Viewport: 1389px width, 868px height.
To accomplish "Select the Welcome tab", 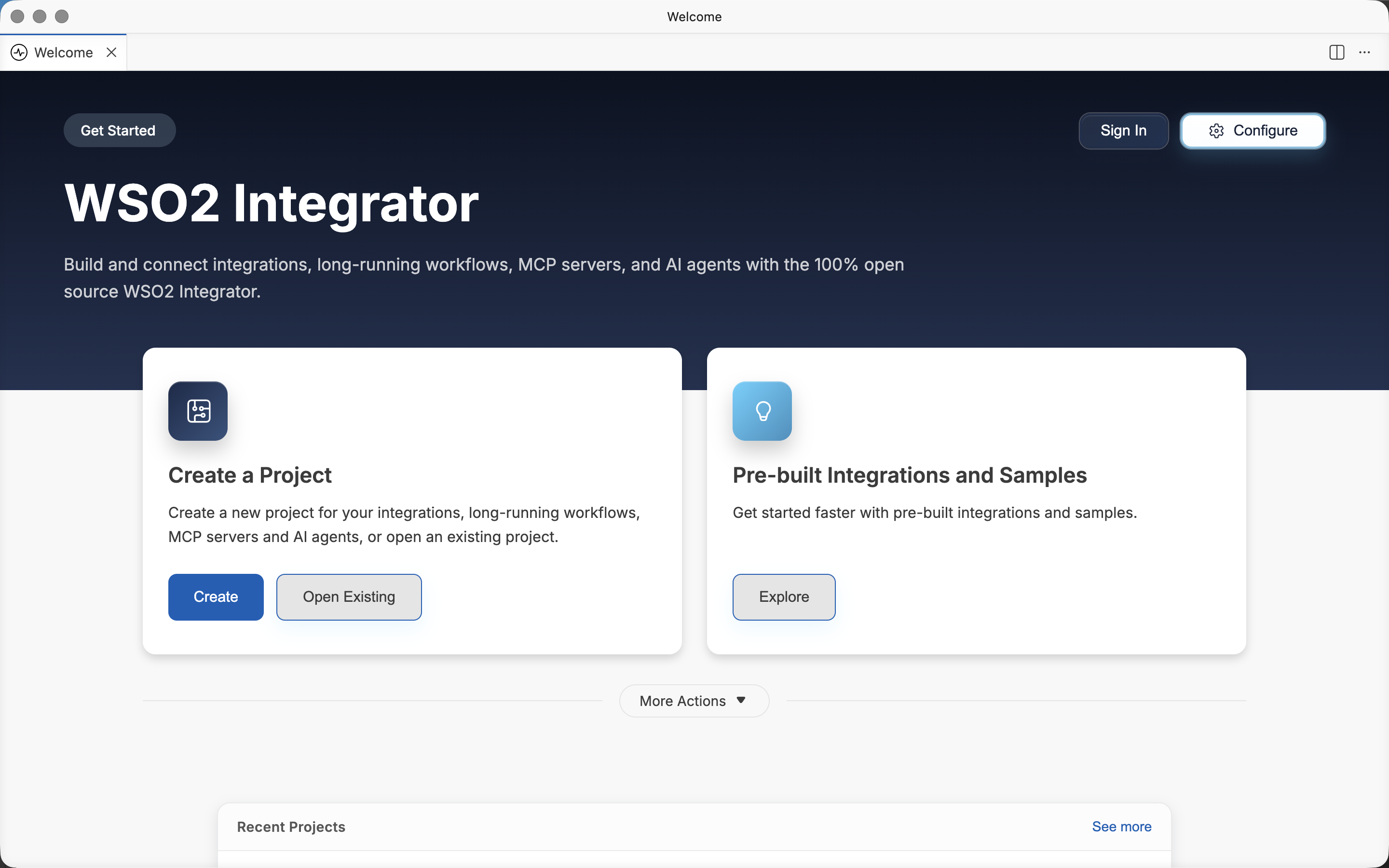I will pyautogui.click(x=63, y=52).
